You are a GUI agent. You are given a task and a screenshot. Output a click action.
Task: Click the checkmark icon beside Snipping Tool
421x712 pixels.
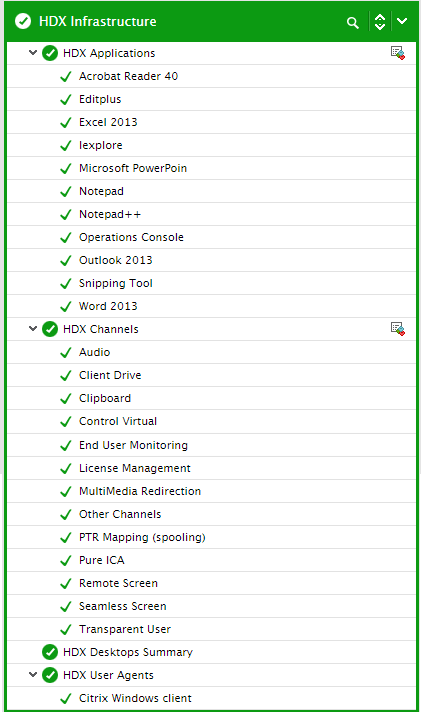click(x=66, y=283)
